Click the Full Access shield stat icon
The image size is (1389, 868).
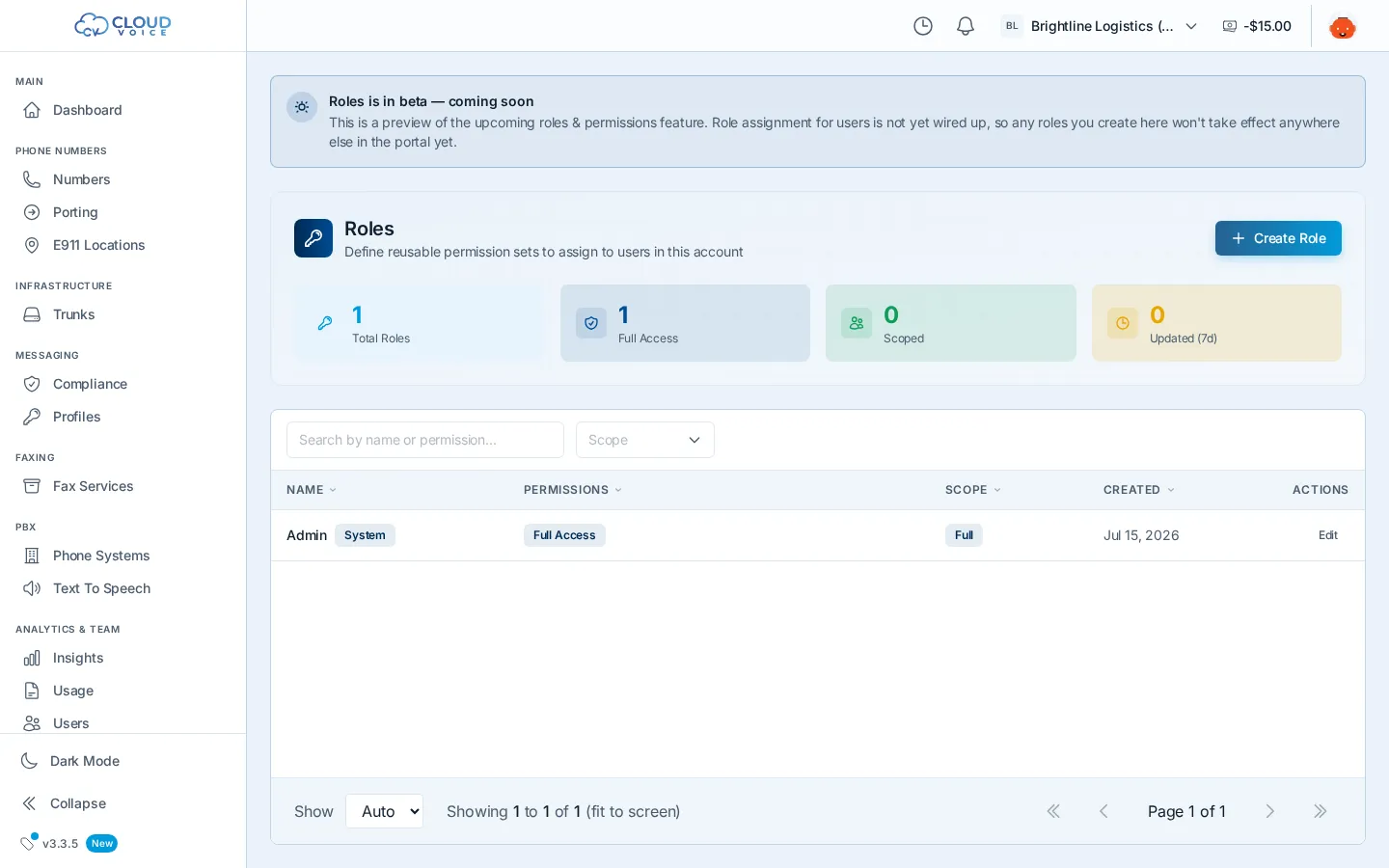tap(591, 323)
